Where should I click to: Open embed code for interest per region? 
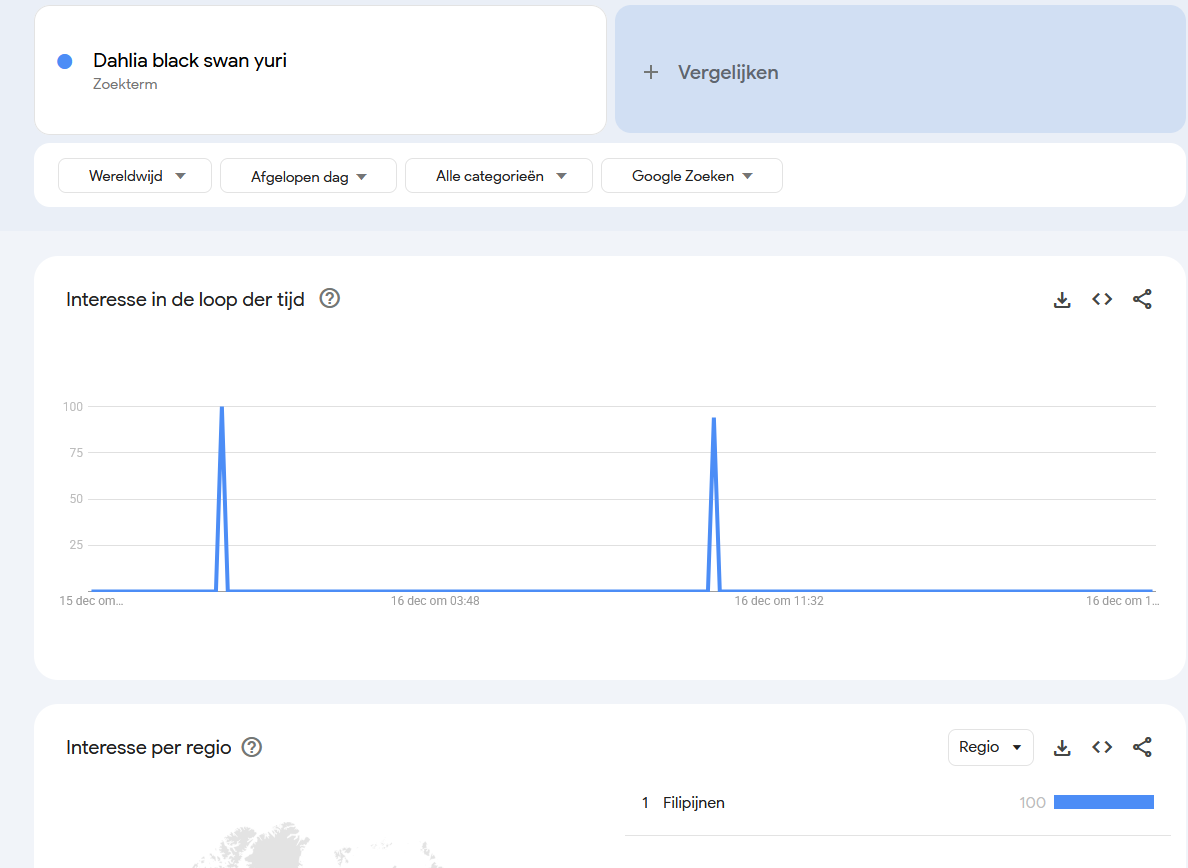click(1102, 748)
